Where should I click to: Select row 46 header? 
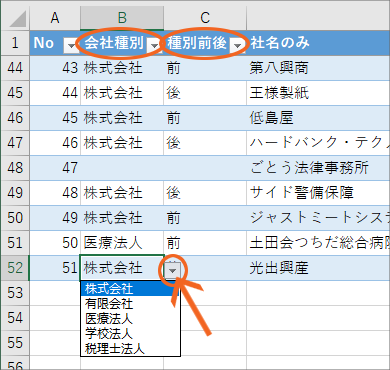15,118
